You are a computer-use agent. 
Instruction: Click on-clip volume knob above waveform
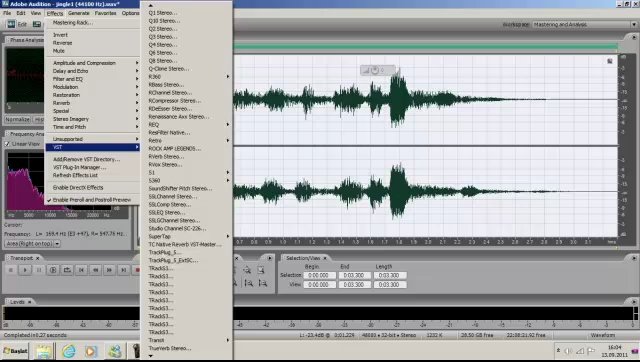click(x=375, y=70)
